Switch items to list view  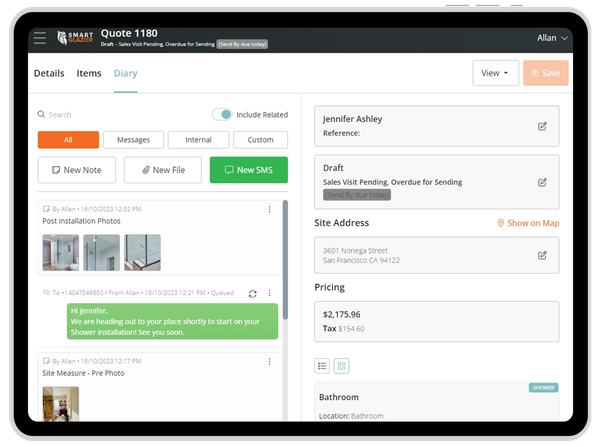(x=322, y=366)
